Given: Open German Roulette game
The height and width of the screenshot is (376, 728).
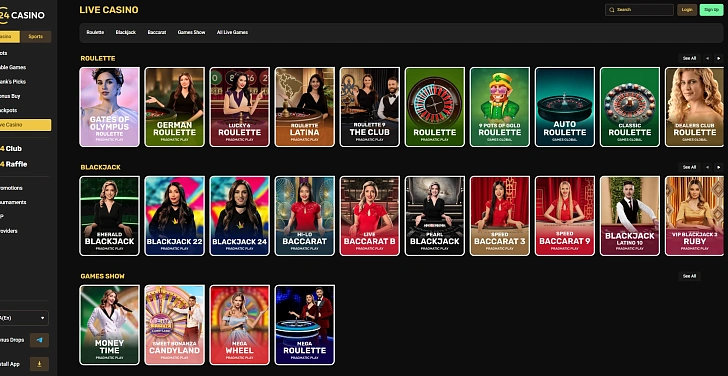Looking at the screenshot, I should [x=175, y=107].
